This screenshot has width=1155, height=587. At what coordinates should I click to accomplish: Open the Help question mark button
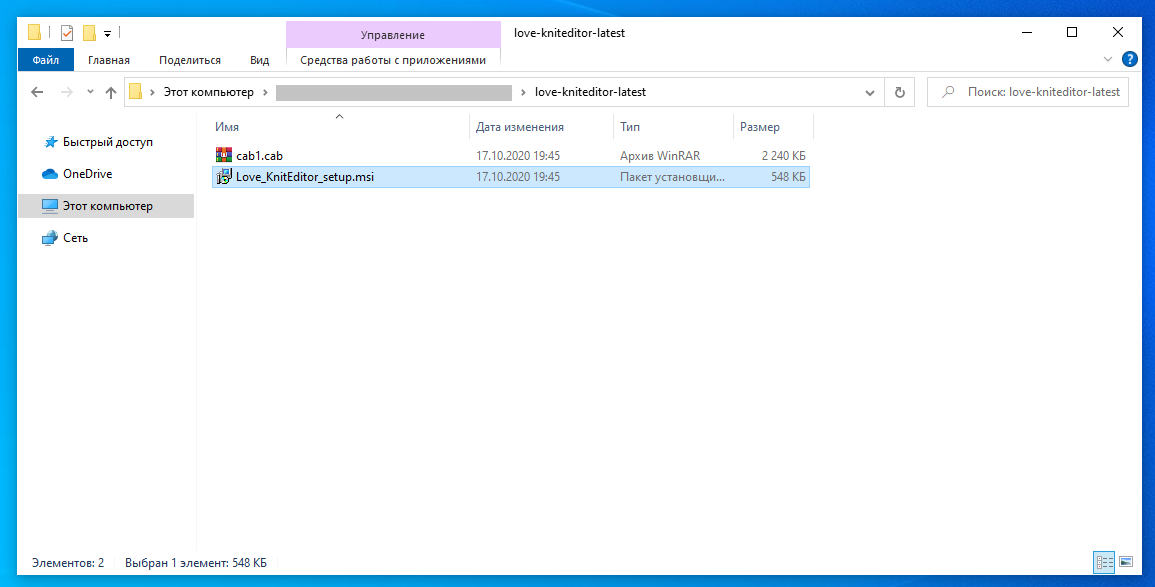click(1128, 60)
